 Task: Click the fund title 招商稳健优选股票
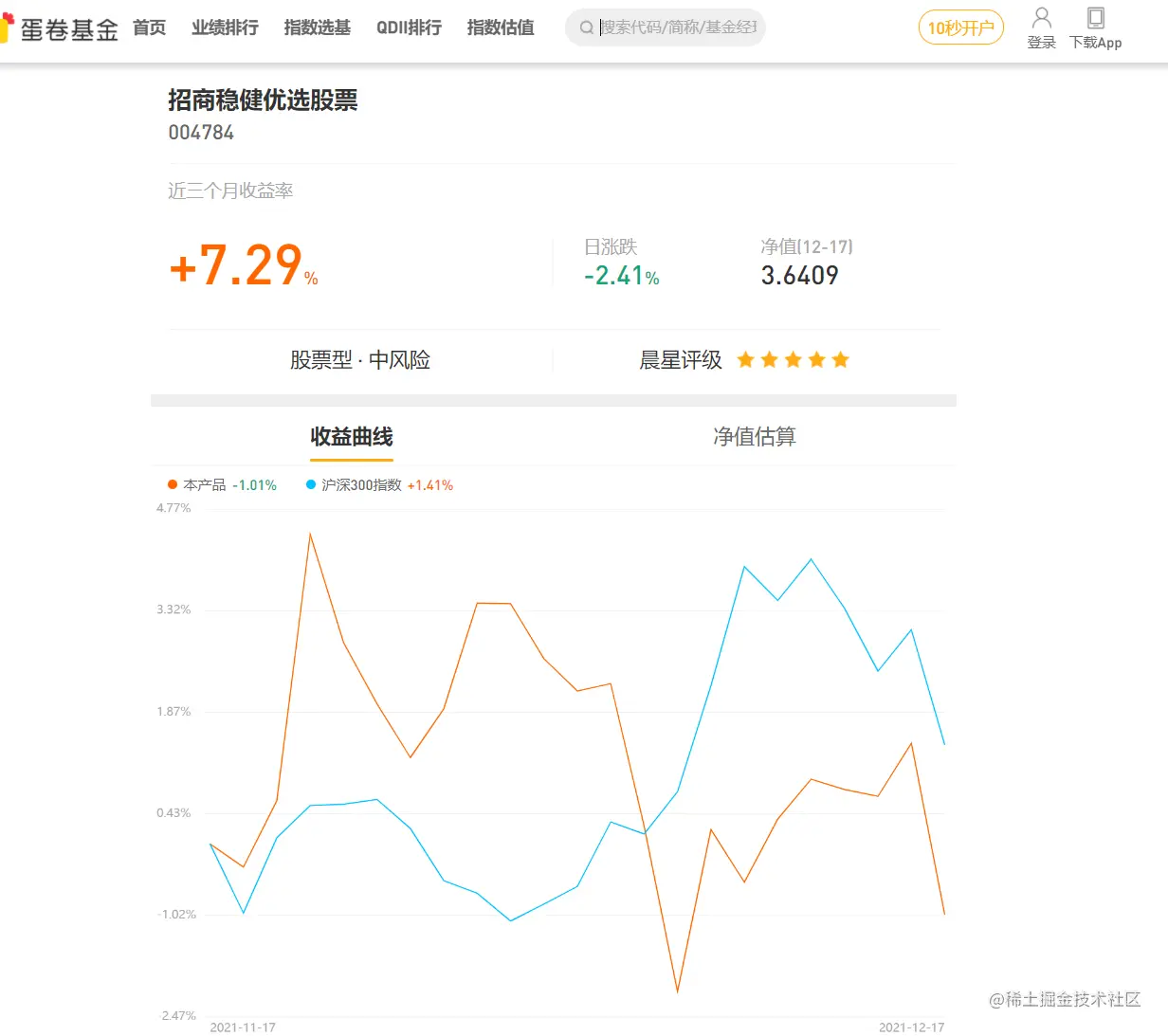point(263,100)
